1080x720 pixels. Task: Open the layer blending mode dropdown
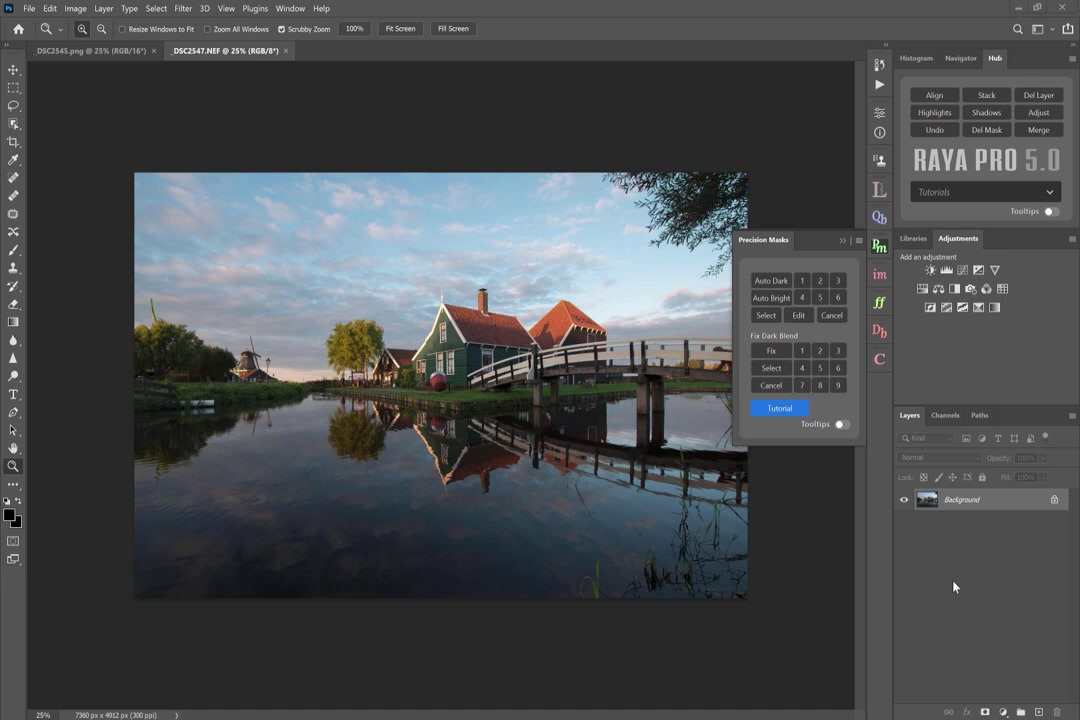940,458
